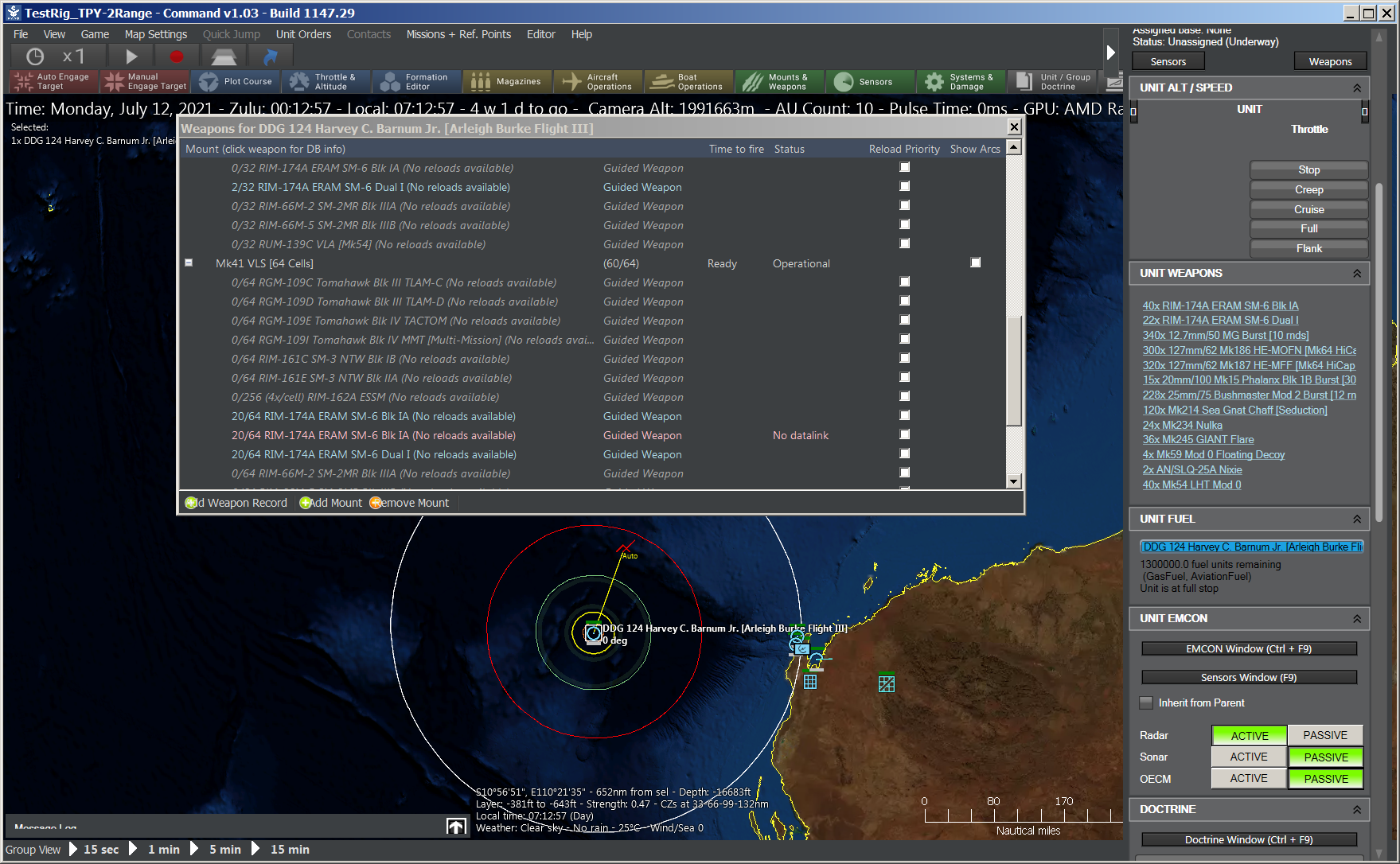Viewport: 1400px width, 864px height.
Task: Click Add Mount in weapons window
Action: point(330,503)
